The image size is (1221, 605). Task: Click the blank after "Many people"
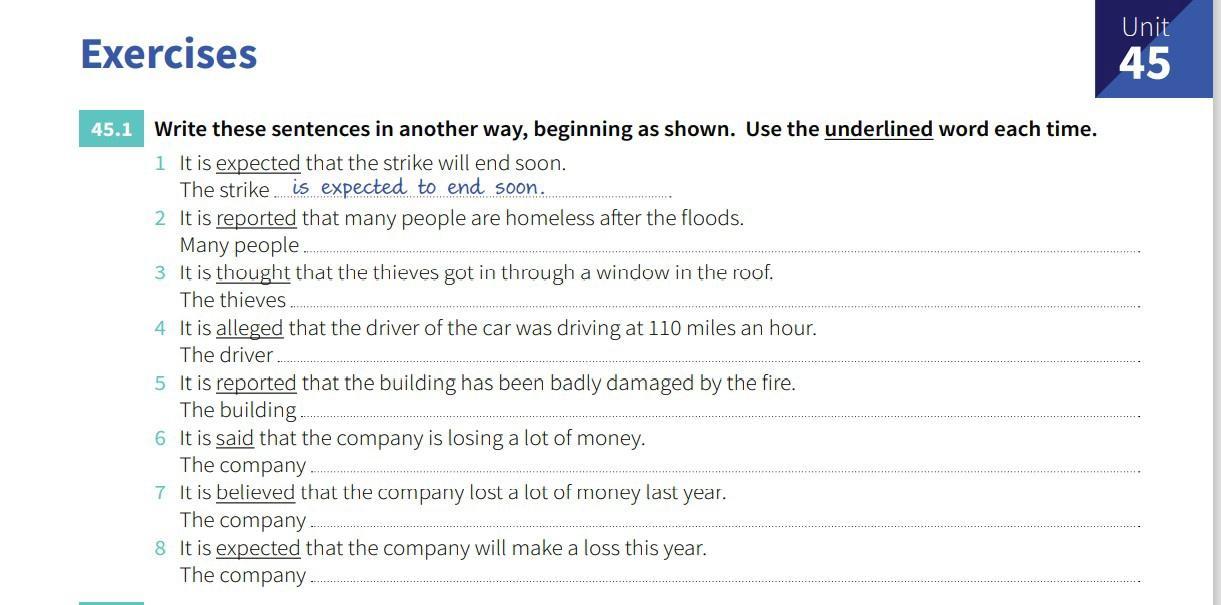tap(721, 245)
